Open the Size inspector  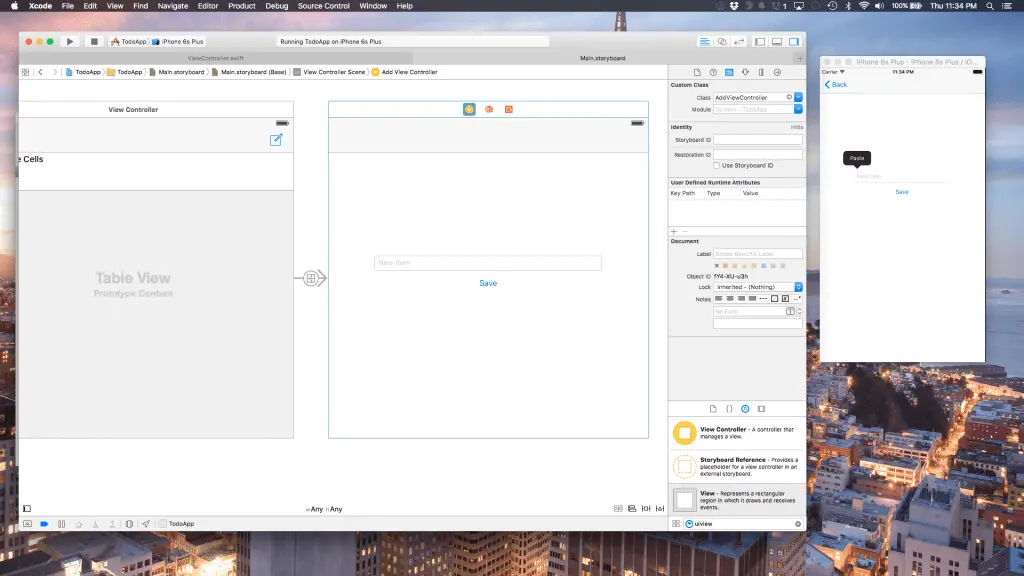tap(761, 72)
